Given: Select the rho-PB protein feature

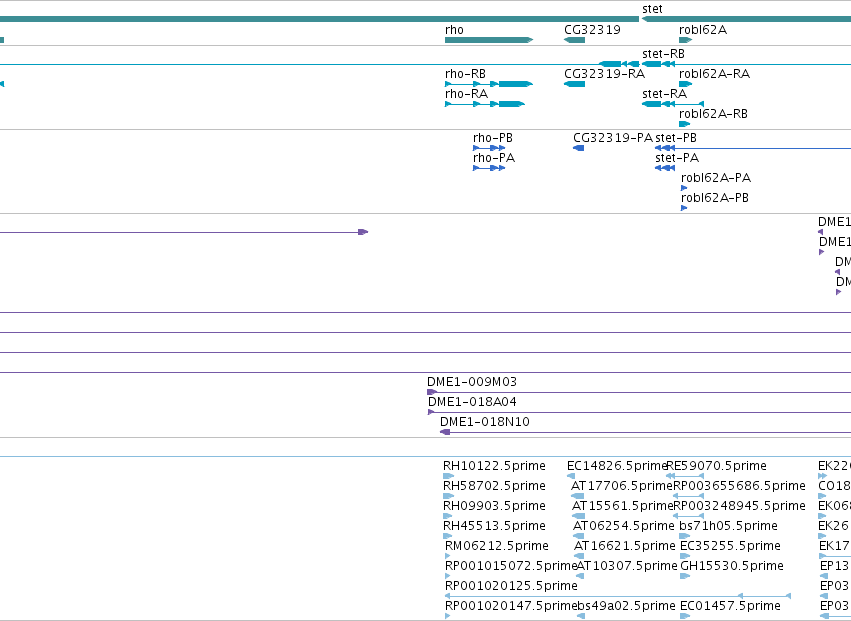Looking at the screenshot, I should (x=489, y=148).
